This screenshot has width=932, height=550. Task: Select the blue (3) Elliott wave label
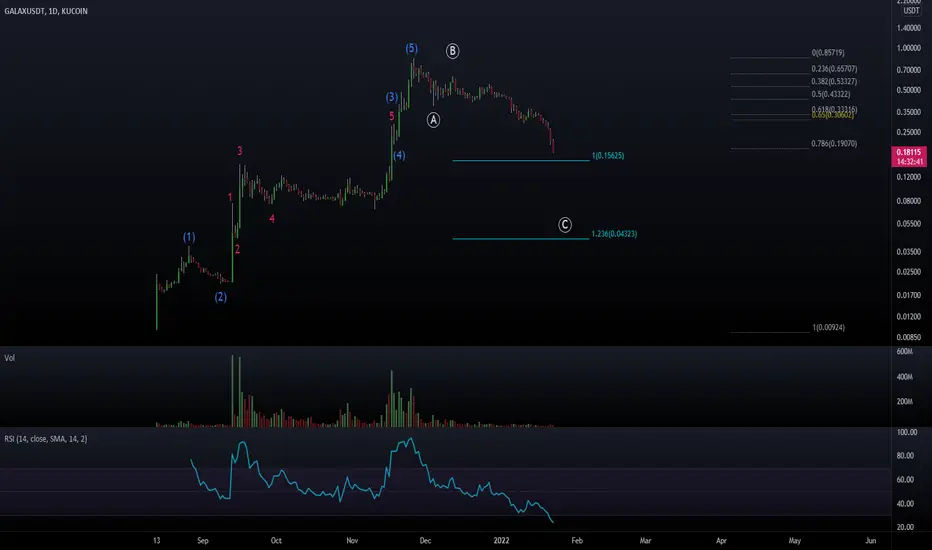pos(392,97)
